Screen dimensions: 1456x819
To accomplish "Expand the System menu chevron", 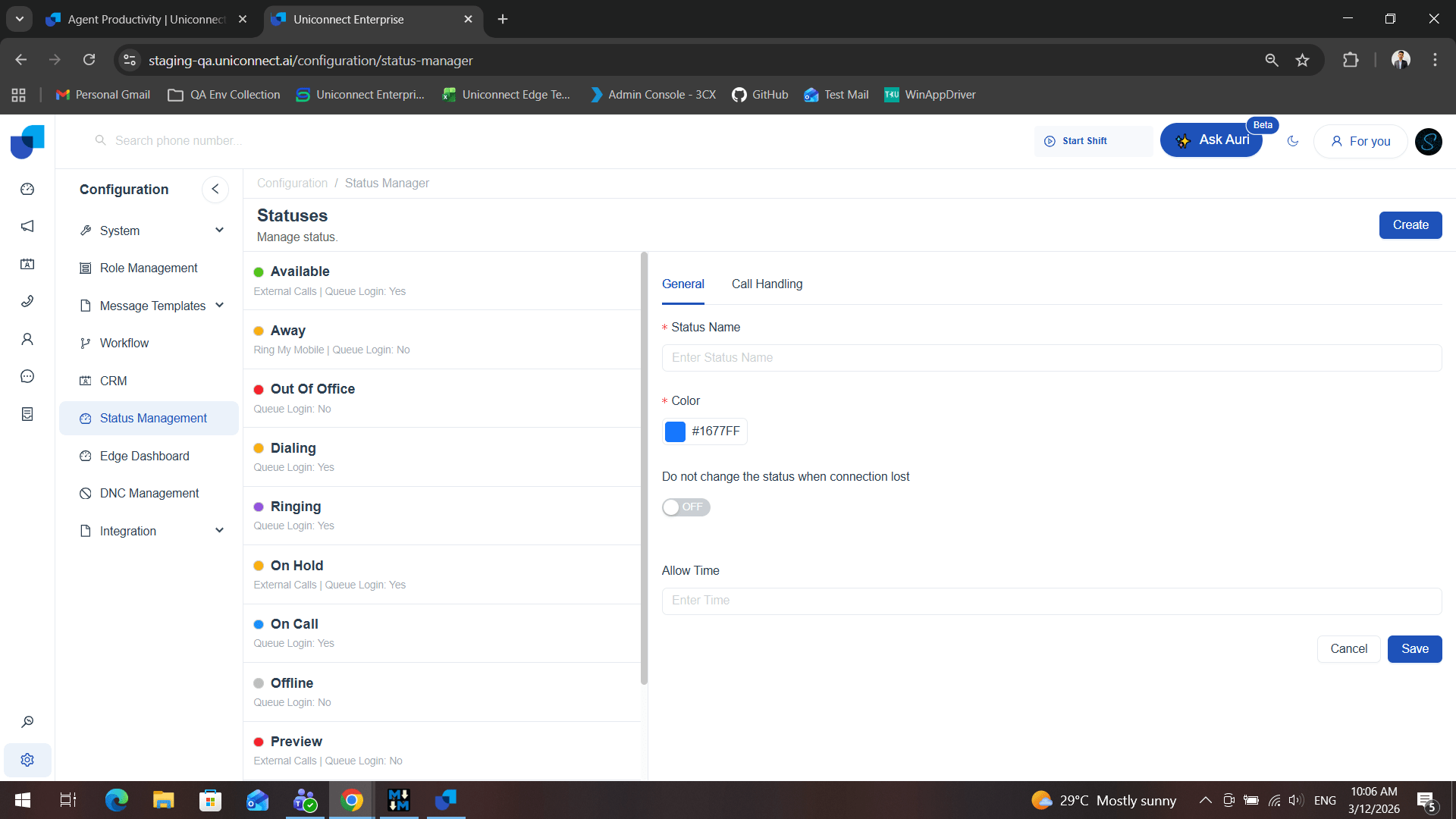I will [219, 231].
